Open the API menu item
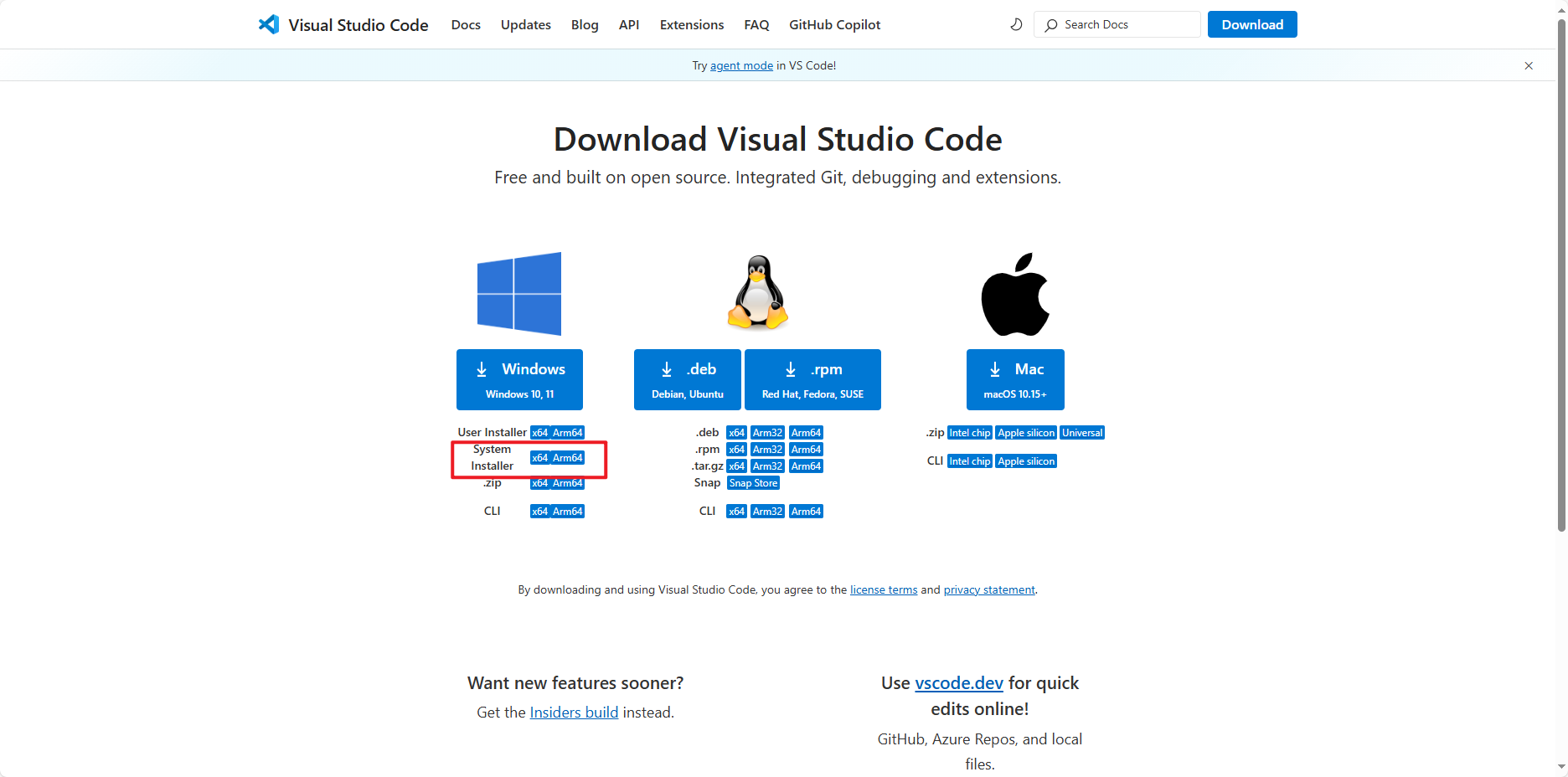This screenshot has height=777, width=1568. pyautogui.click(x=629, y=25)
